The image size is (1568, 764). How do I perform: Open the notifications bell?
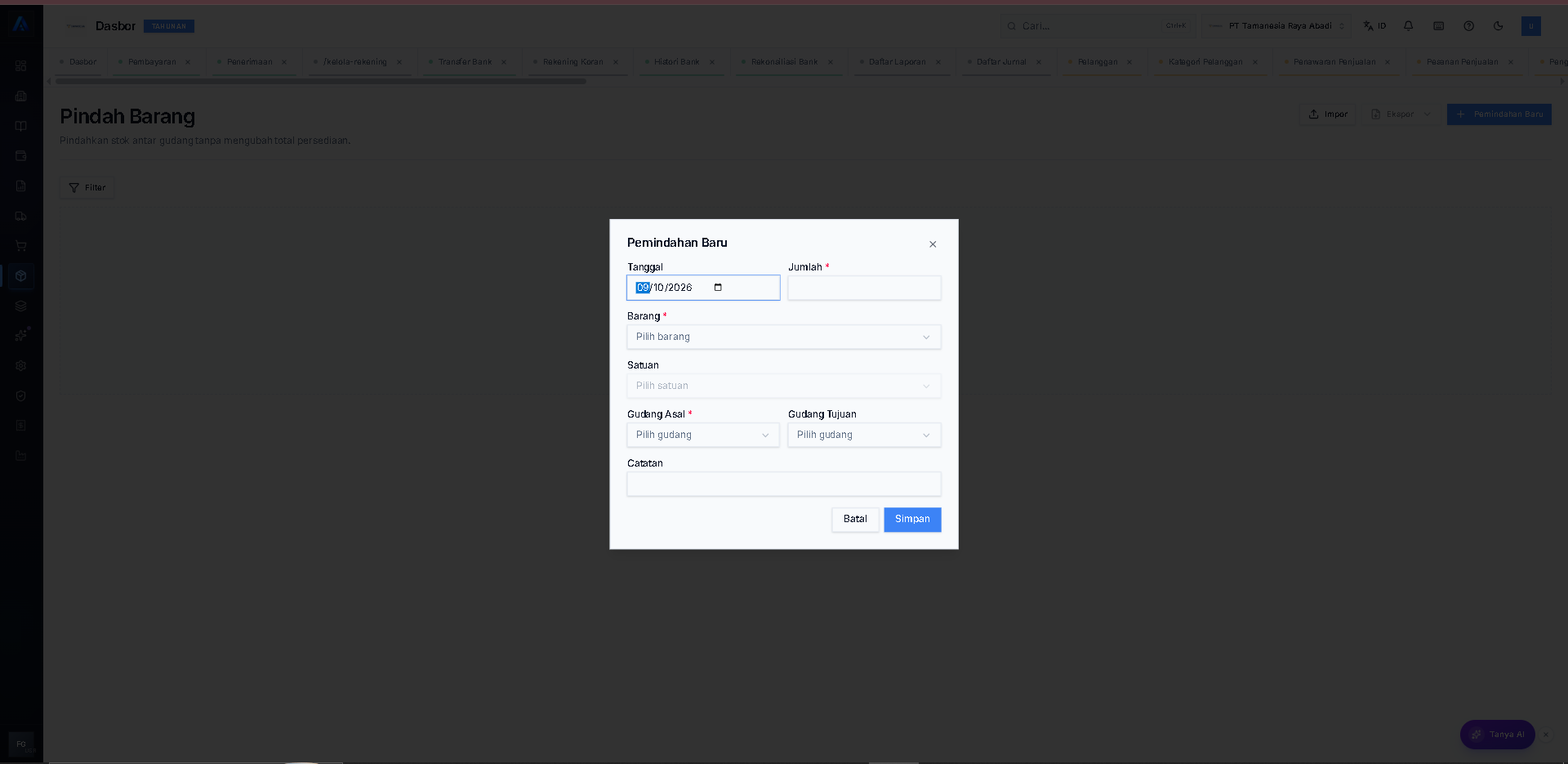coord(1409,26)
